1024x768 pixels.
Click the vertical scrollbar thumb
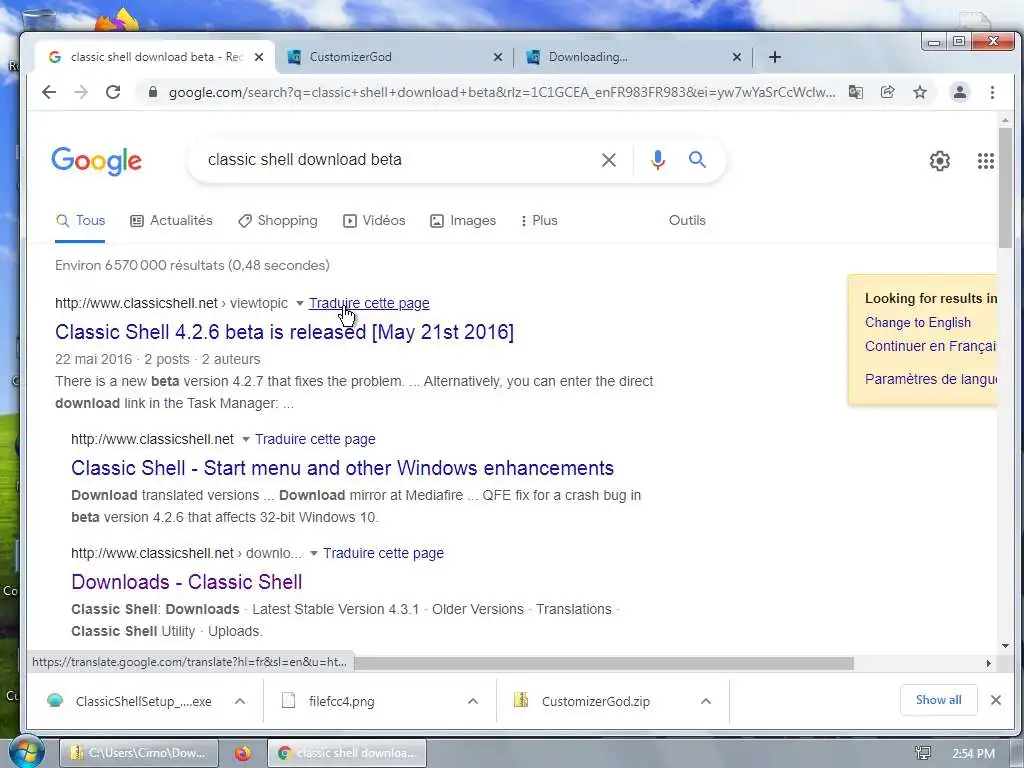pos(1004,187)
